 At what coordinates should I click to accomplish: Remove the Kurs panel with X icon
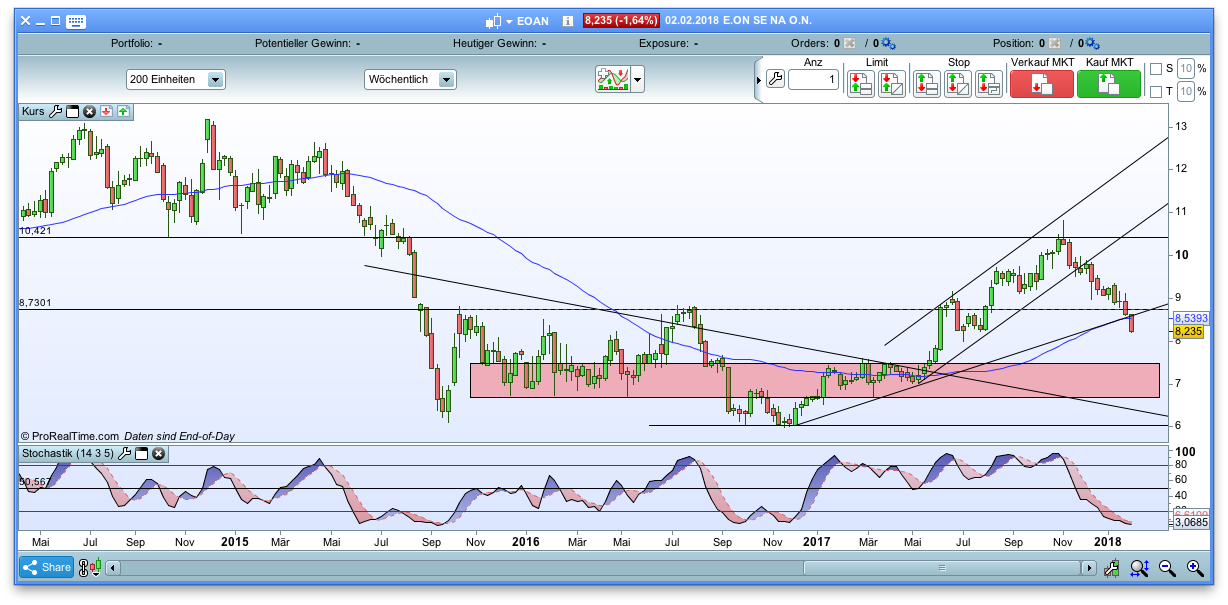coord(89,112)
